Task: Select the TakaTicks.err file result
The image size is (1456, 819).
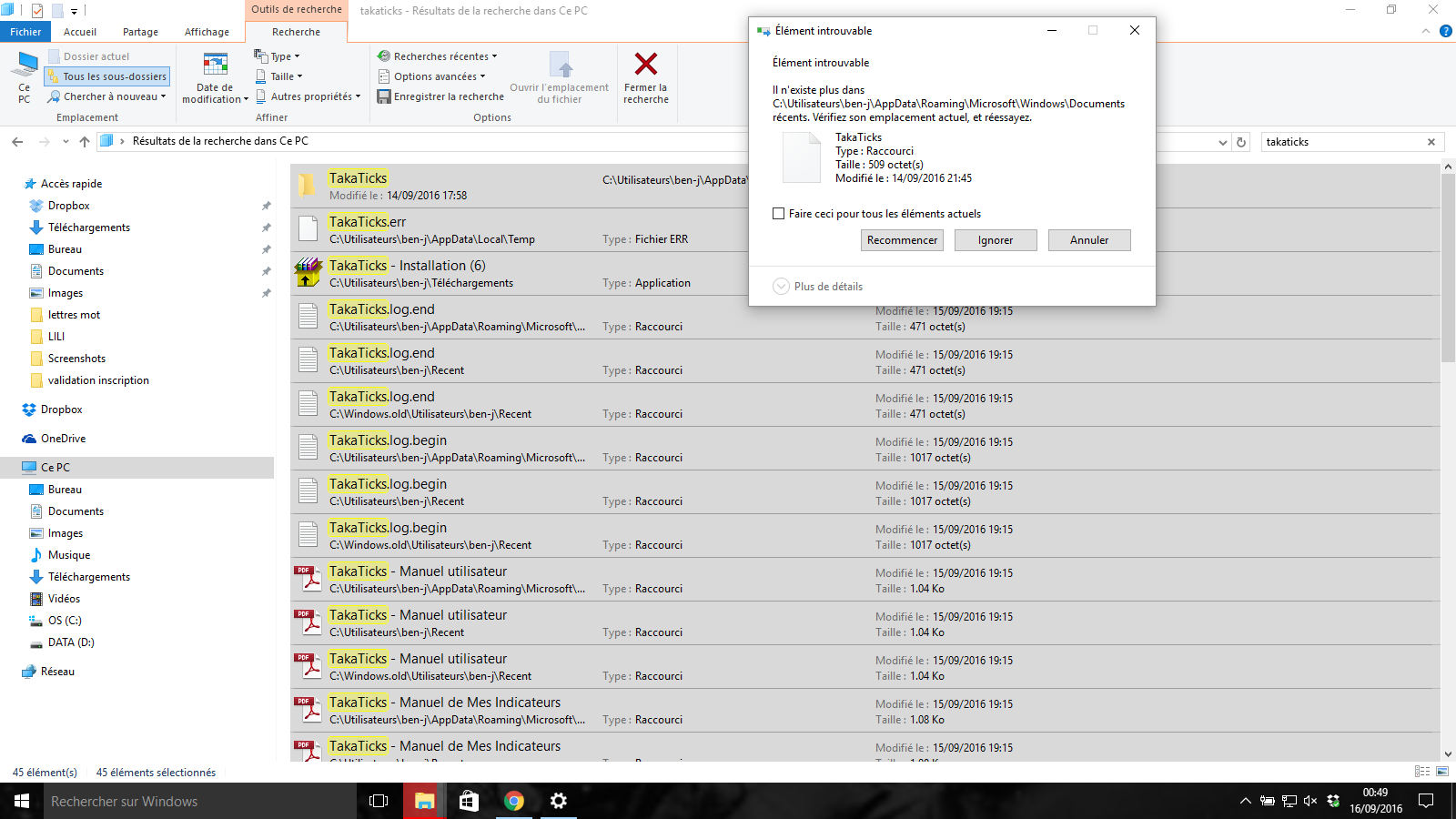Action: pyautogui.click(x=864, y=230)
